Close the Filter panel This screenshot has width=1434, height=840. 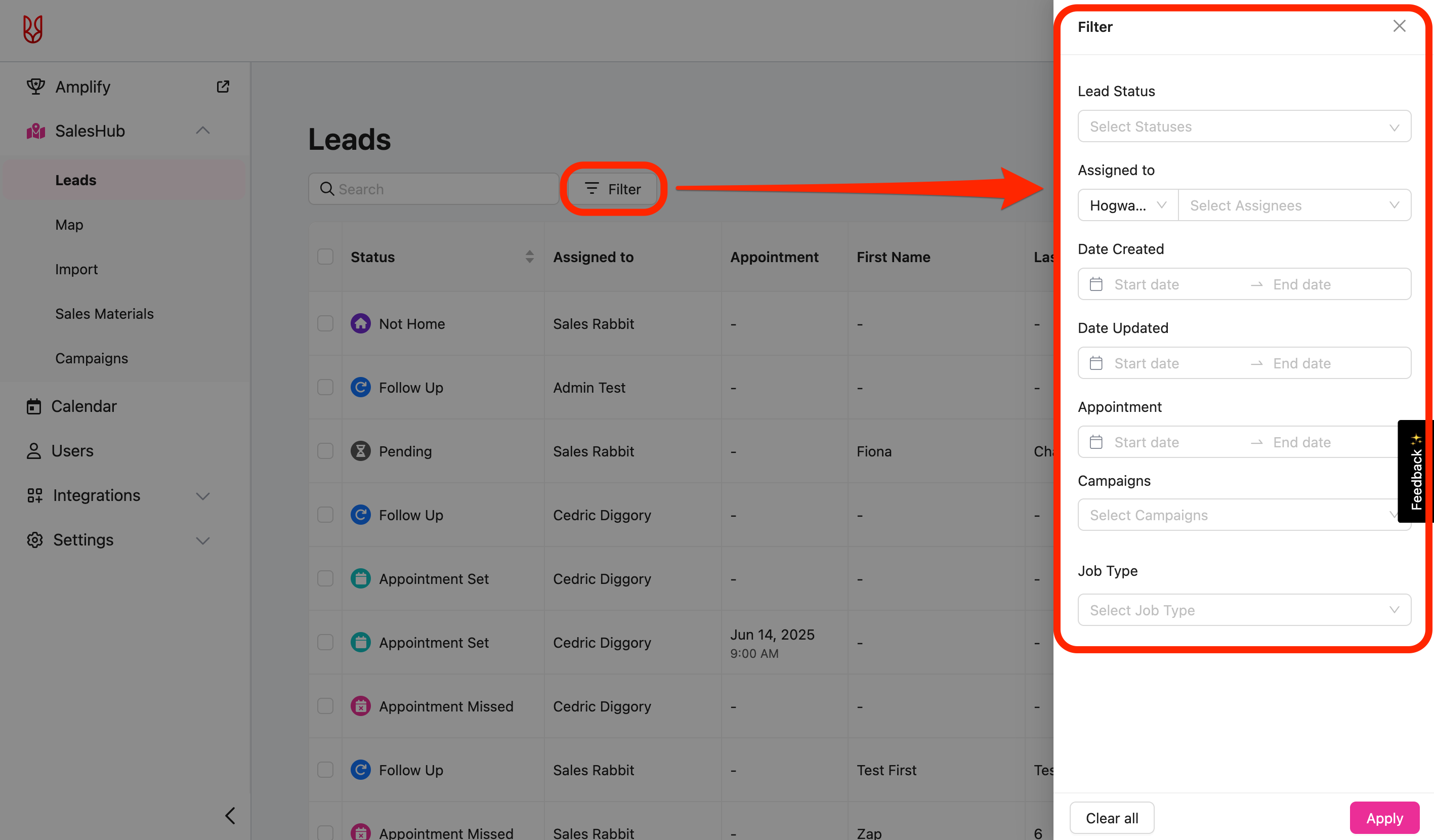pos(1399,26)
